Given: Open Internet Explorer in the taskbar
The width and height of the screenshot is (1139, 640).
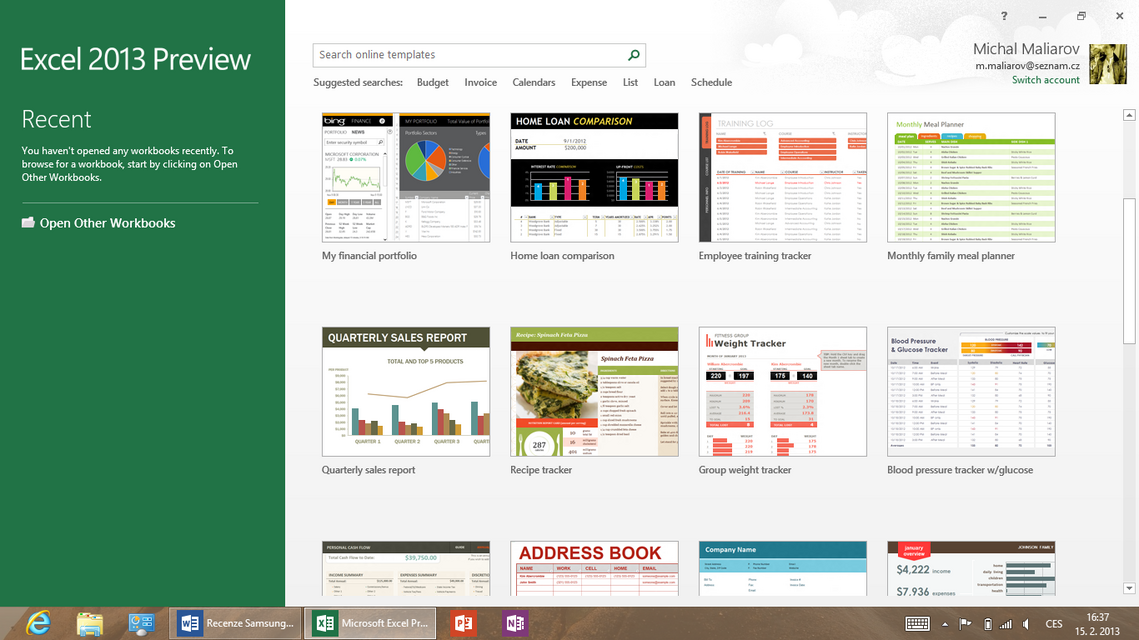Looking at the screenshot, I should 38,623.
